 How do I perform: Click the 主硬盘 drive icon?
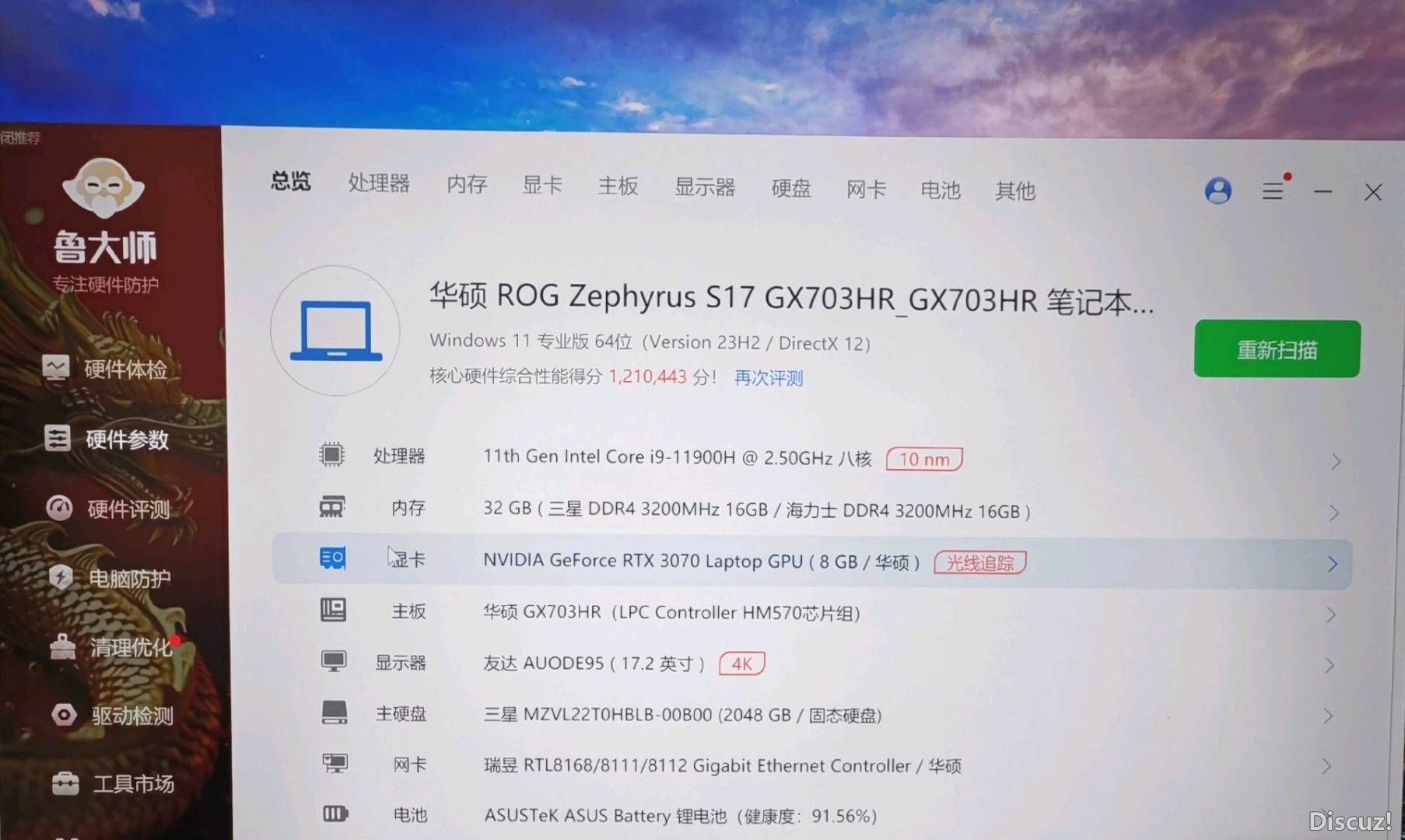[335, 712]
